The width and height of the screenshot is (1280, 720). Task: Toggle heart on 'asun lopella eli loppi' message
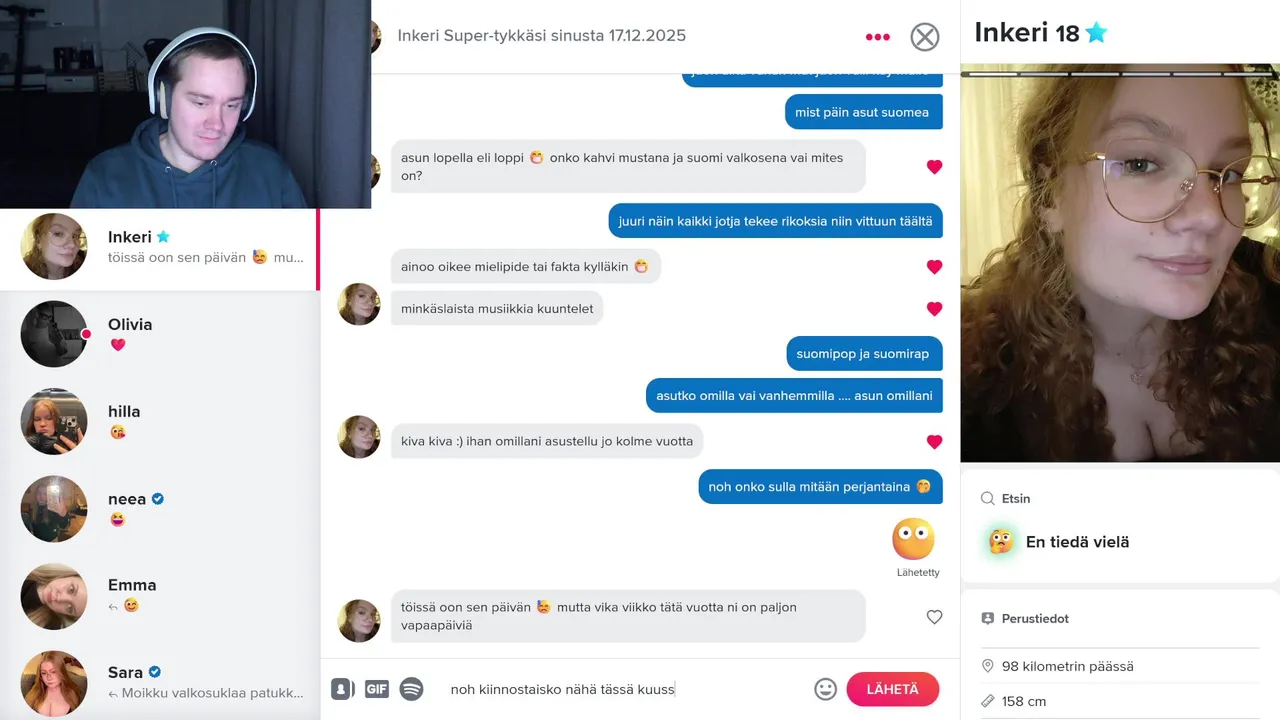934,167
